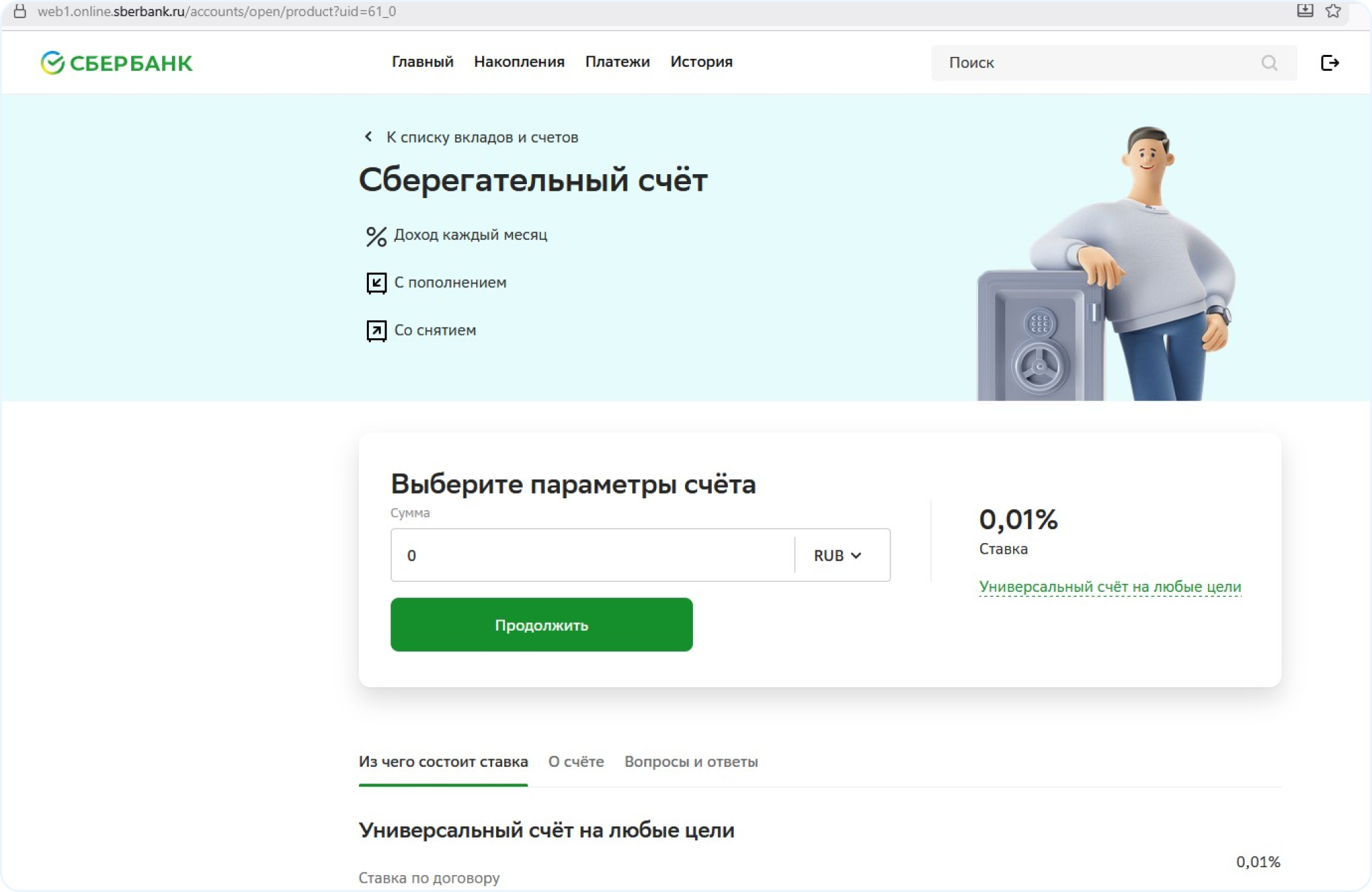Image resolution: width=1372 pixels, height=892 pixels.
Task: Click the Сумма amount input field
Action: (593, 555)
